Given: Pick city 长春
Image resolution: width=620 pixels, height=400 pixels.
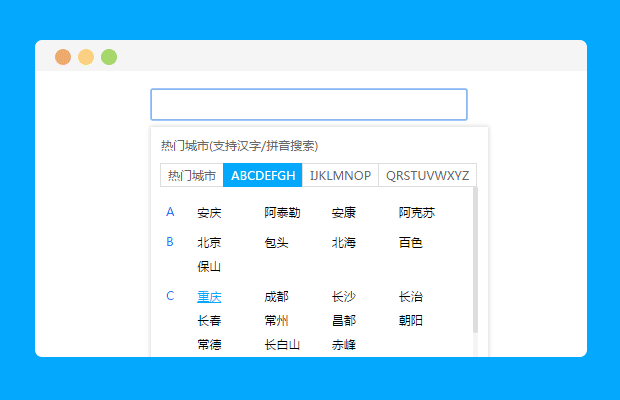Looking at the screenshot, I should (209, 321).
